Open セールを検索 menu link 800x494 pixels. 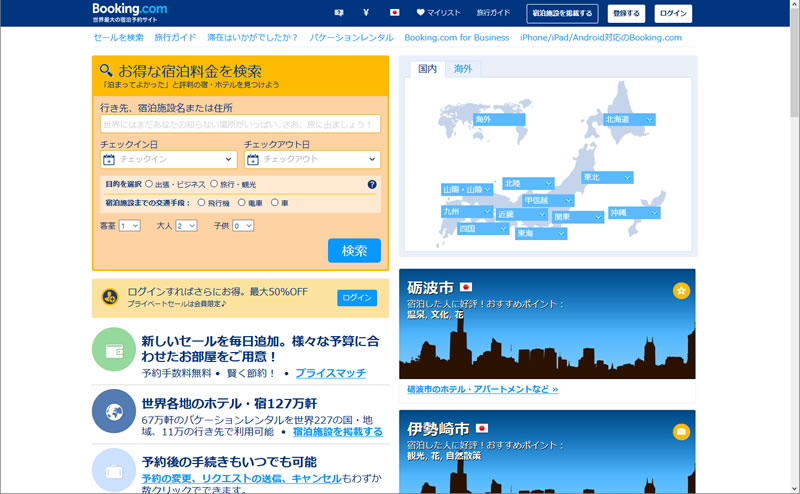pyautogui.click(x=118, y=37)
